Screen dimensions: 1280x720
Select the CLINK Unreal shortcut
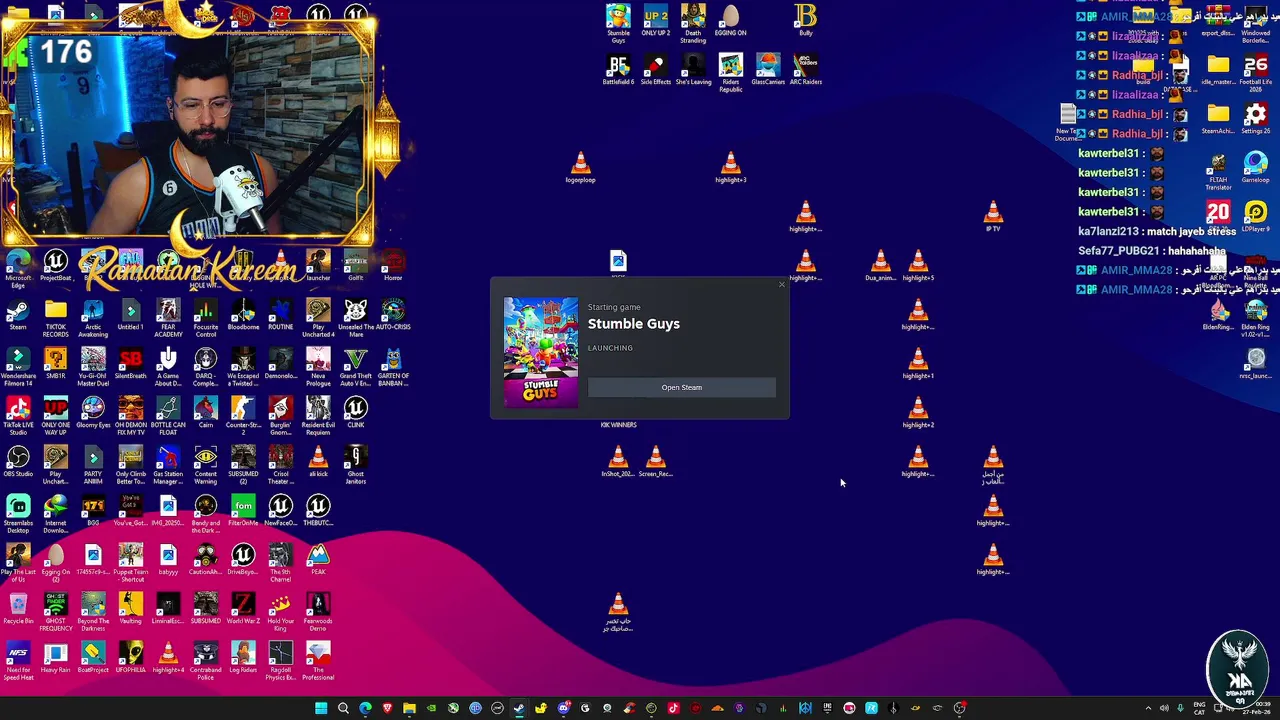(x=355, y=412)
